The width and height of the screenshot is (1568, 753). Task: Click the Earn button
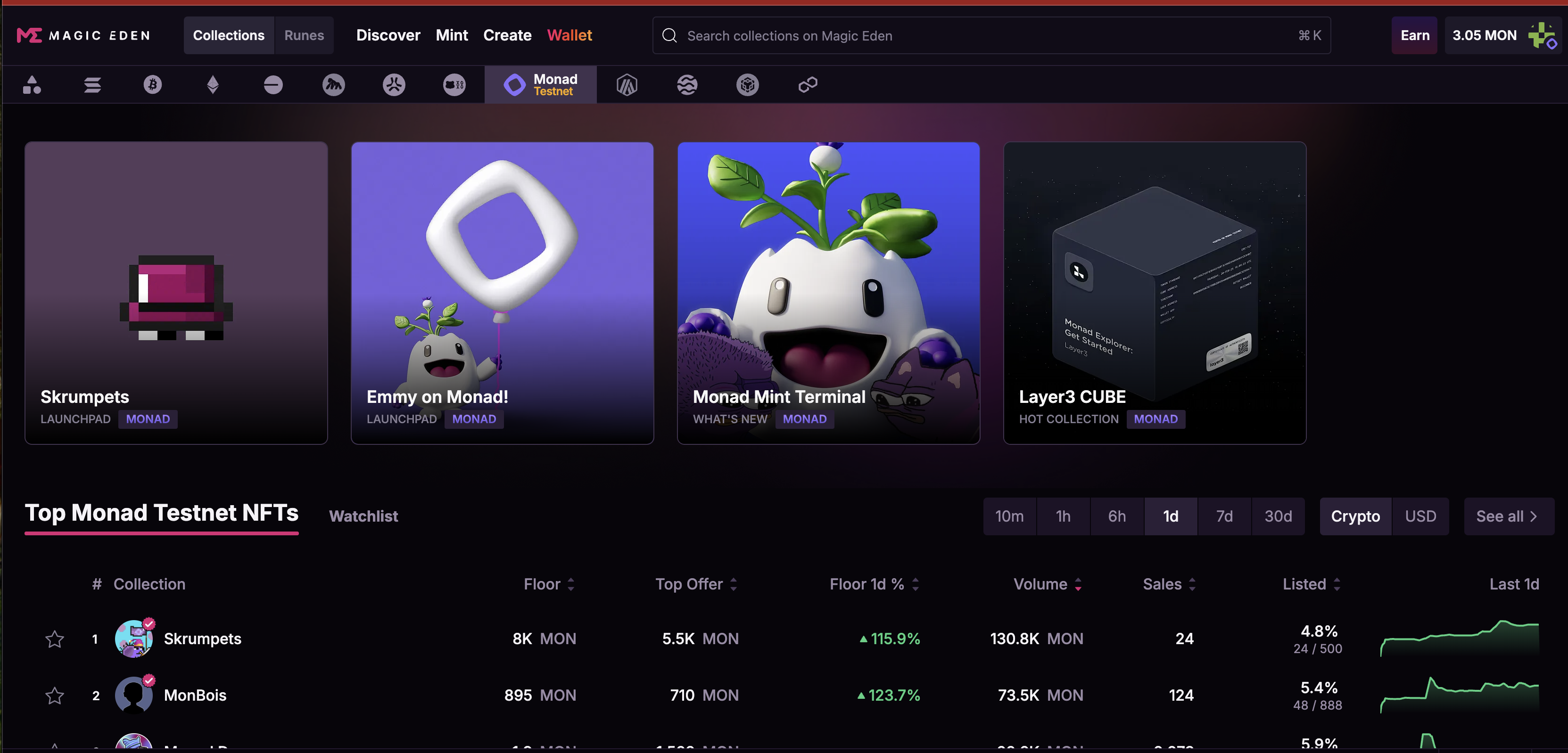click(x=1415, y=35)
